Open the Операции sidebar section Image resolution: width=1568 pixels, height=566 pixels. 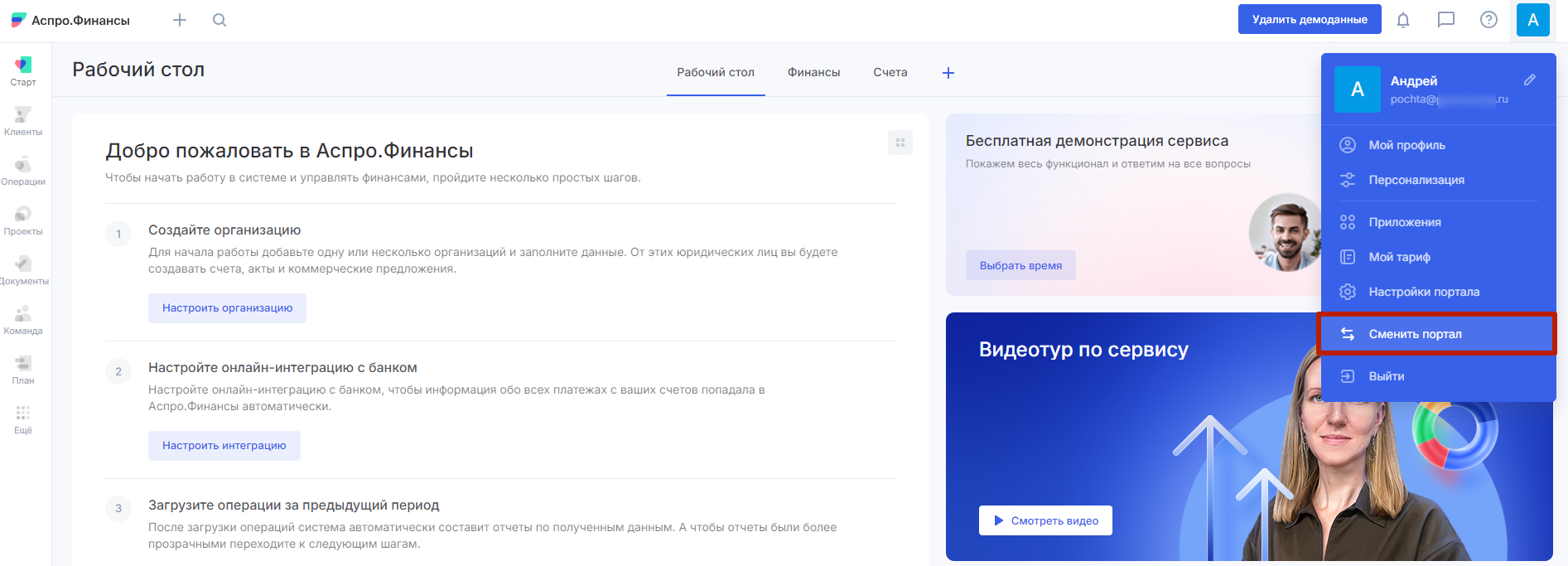[x=23, y=171]
